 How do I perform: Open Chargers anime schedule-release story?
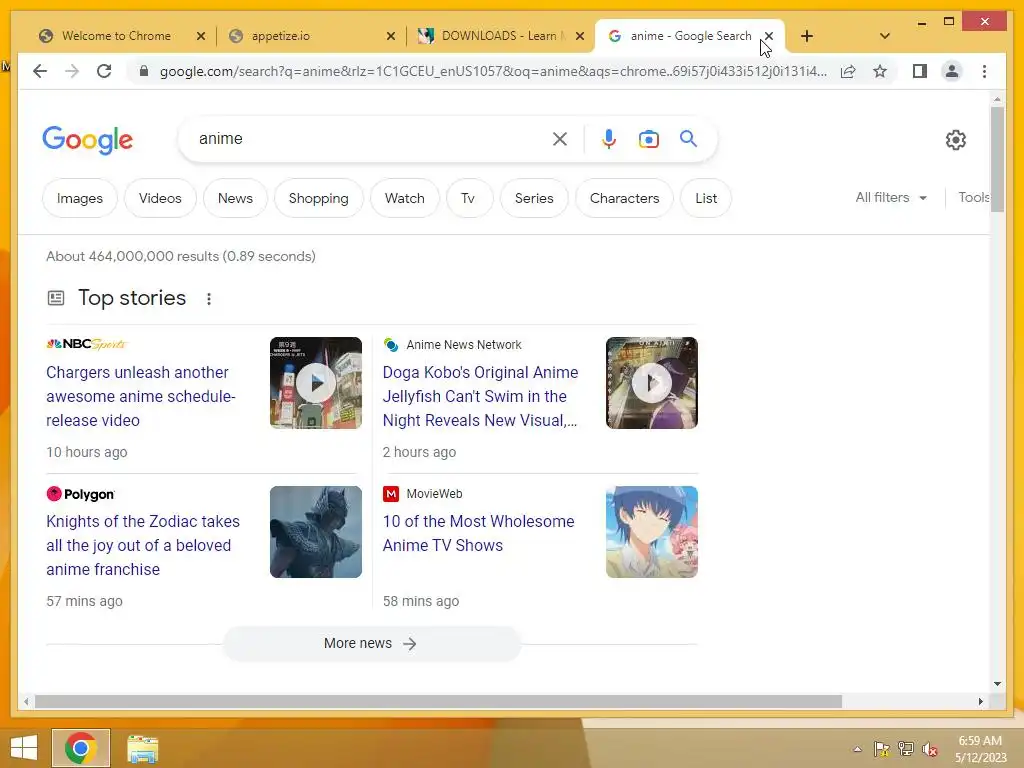pos(141,396)
